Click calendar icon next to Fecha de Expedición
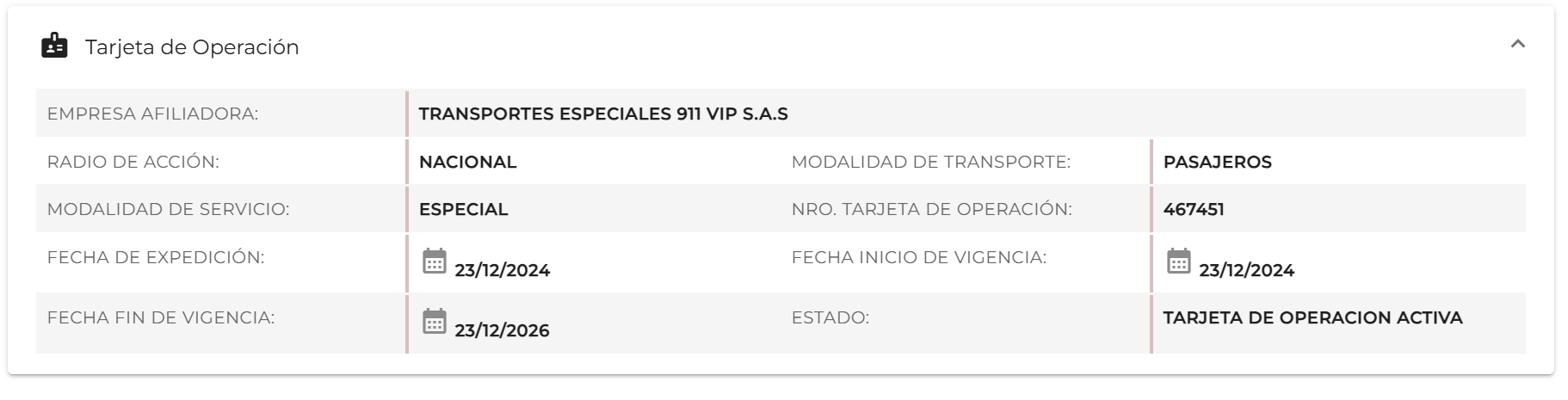Viewport: 1568px width, 400px height. 435,261
